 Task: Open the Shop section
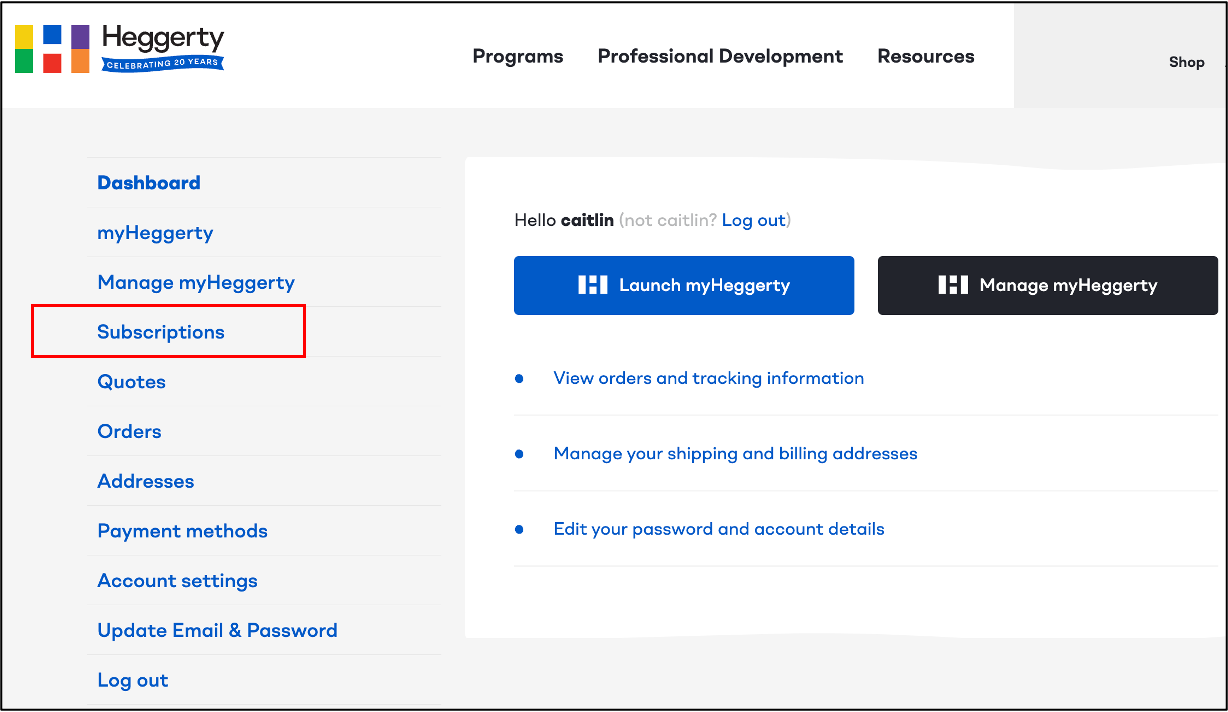[x=1186, y=61]
